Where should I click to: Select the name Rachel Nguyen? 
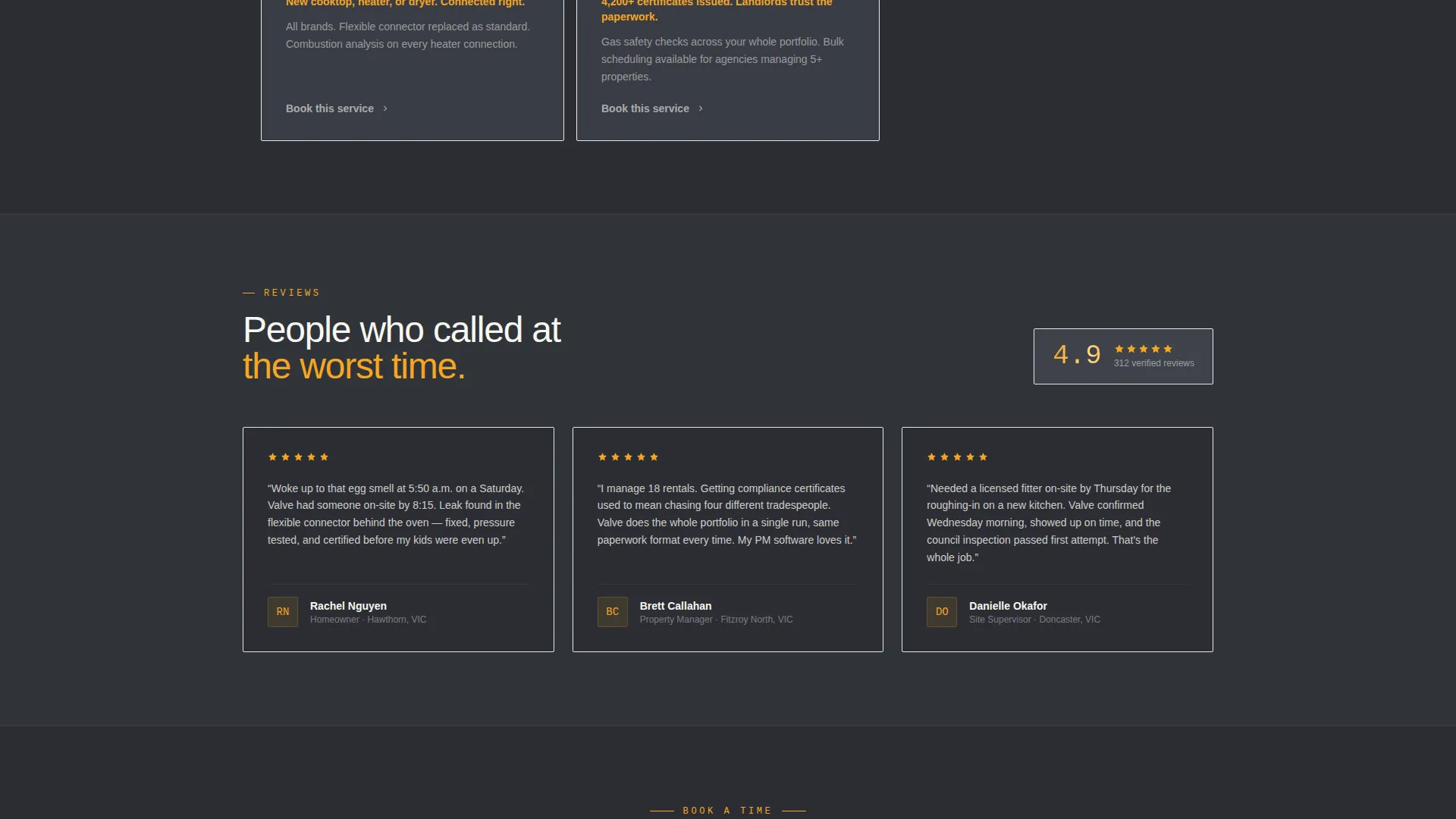[348, 606]
